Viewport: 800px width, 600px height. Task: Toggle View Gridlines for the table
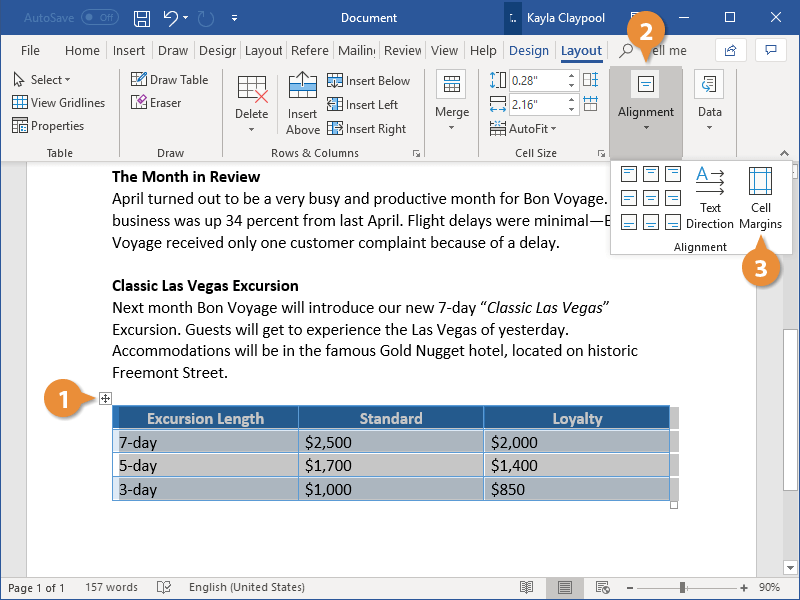[x=59, y=102]
